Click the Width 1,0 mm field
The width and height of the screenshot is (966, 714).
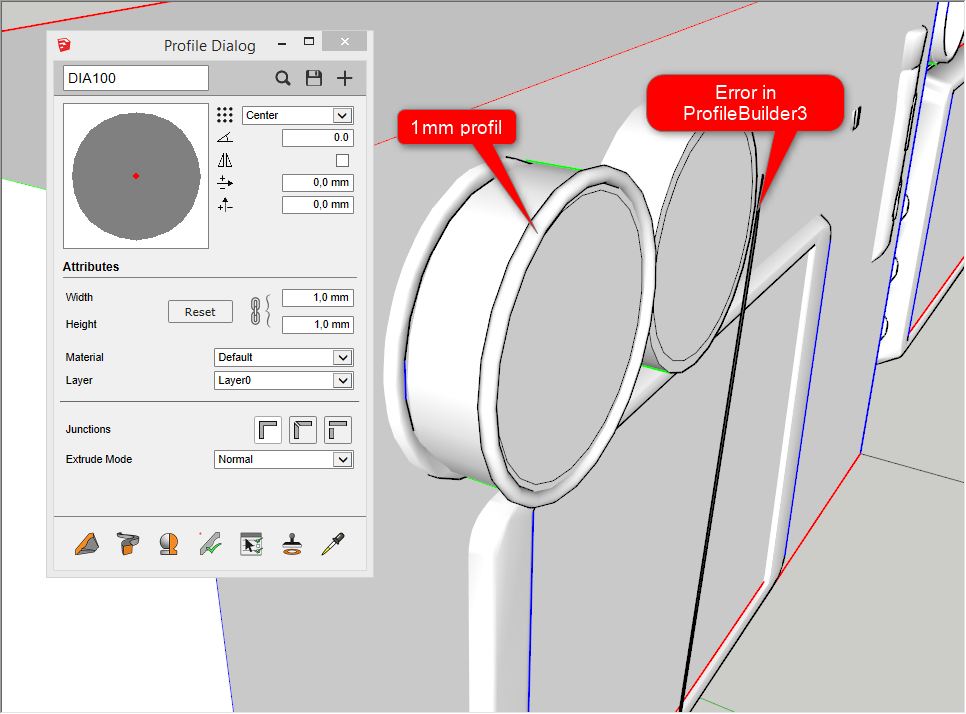click(318, 298)
